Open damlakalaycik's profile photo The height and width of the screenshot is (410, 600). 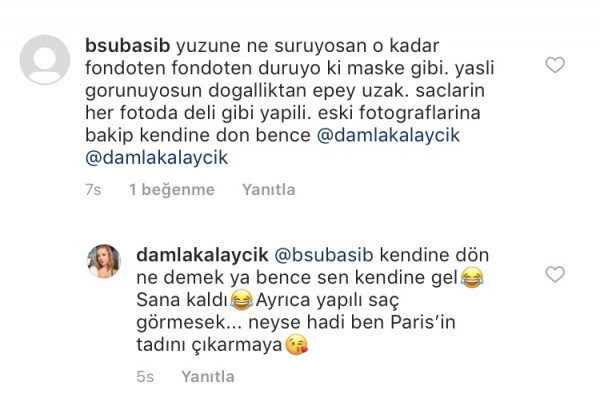coord(104,261)
